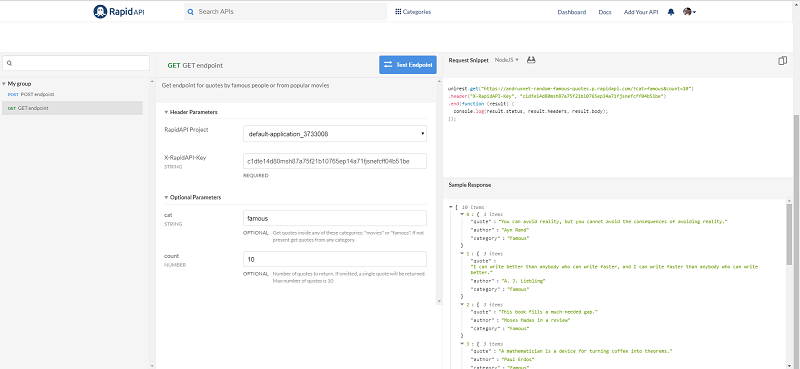Select the POST endpoint item
800x369 pixels.
point(31,94)
